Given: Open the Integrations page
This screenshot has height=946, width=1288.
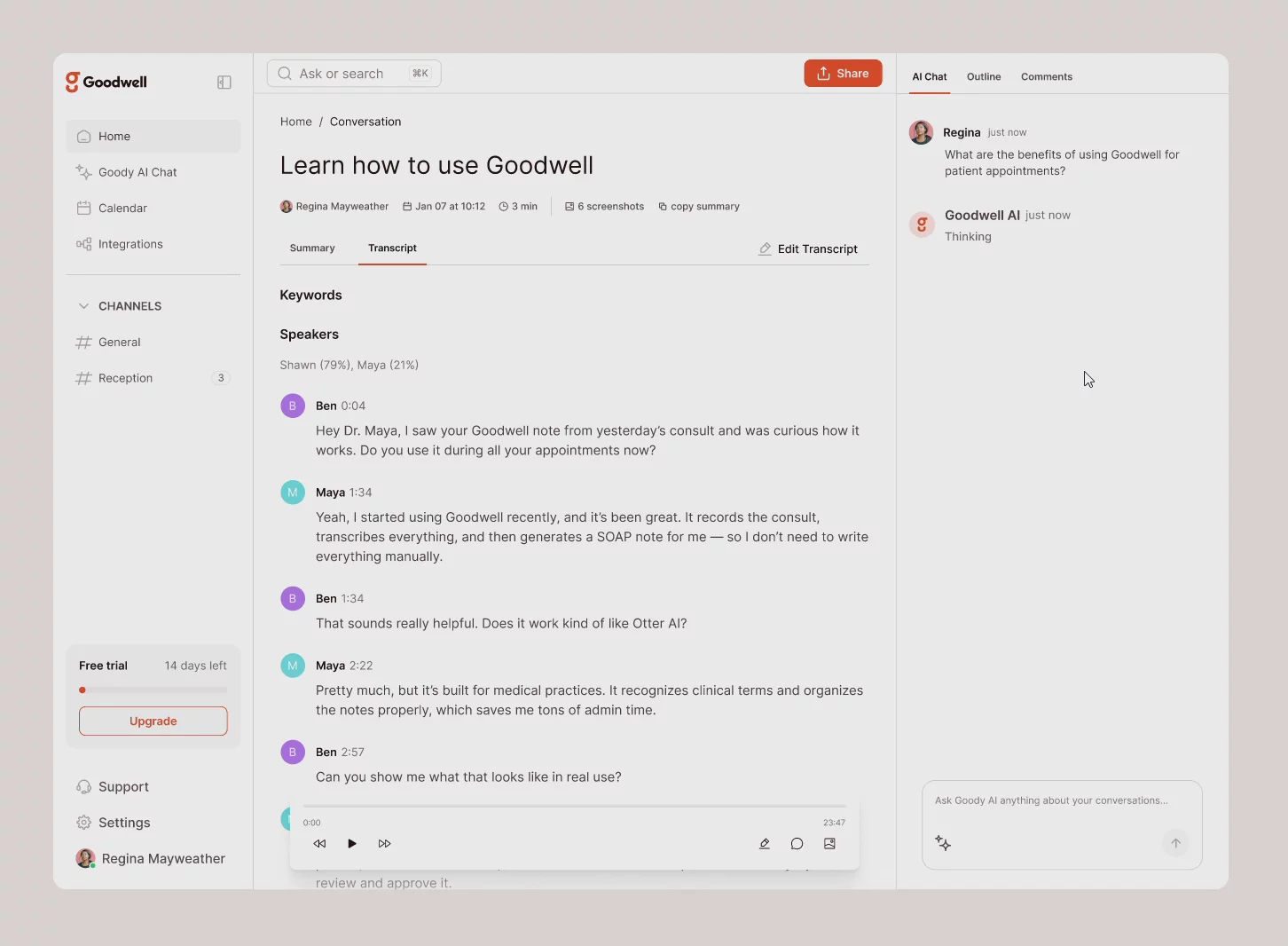Looking at the screenshot, I should pos(153,244).
